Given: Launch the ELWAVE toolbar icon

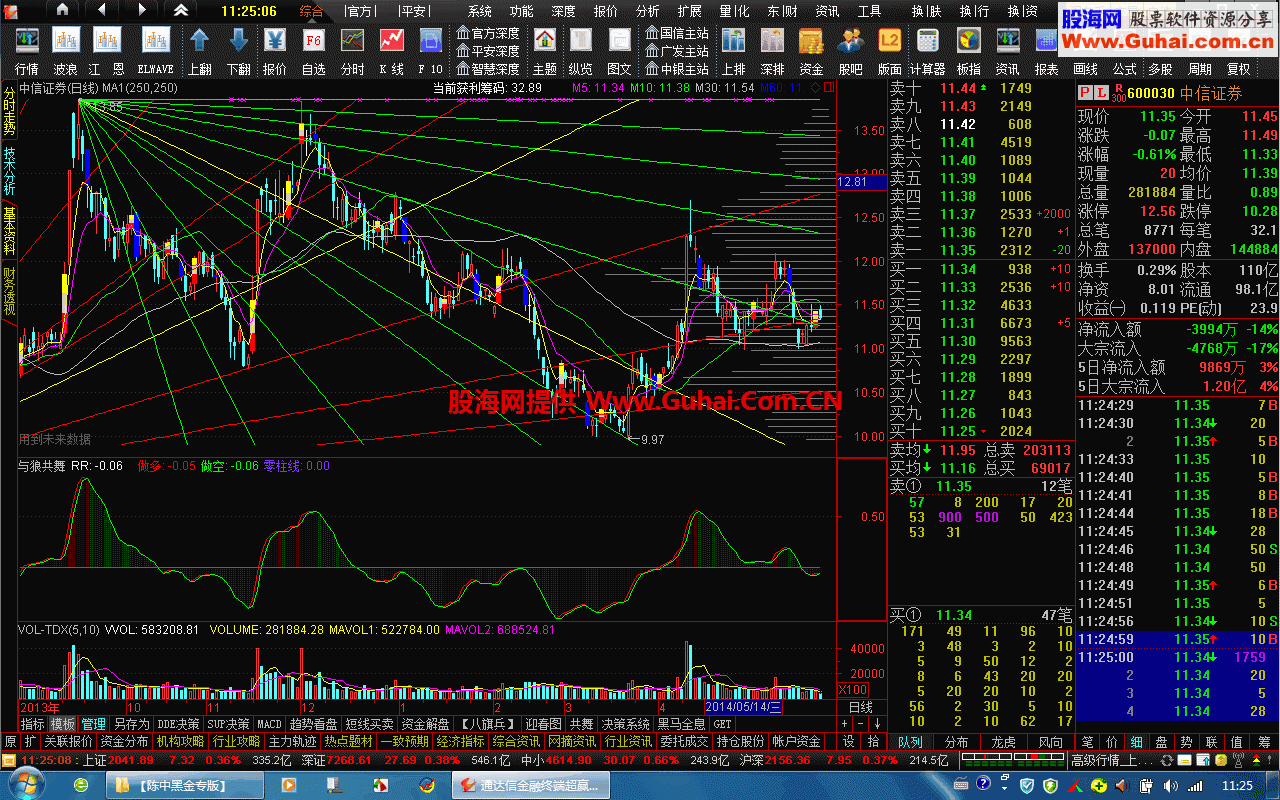Looking at the screenshot, I should coord(155,40).
